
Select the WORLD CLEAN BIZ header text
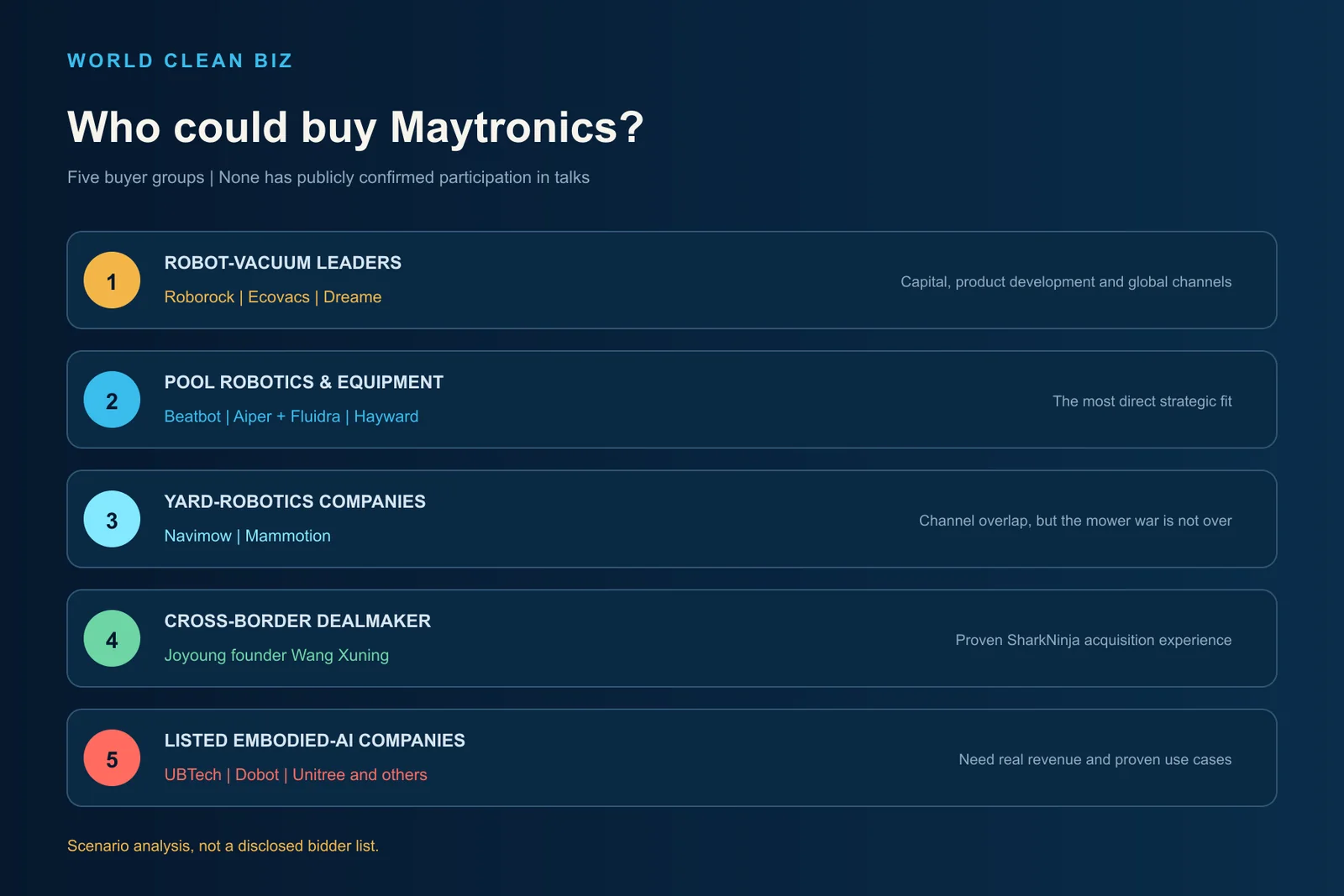[180, 60]
